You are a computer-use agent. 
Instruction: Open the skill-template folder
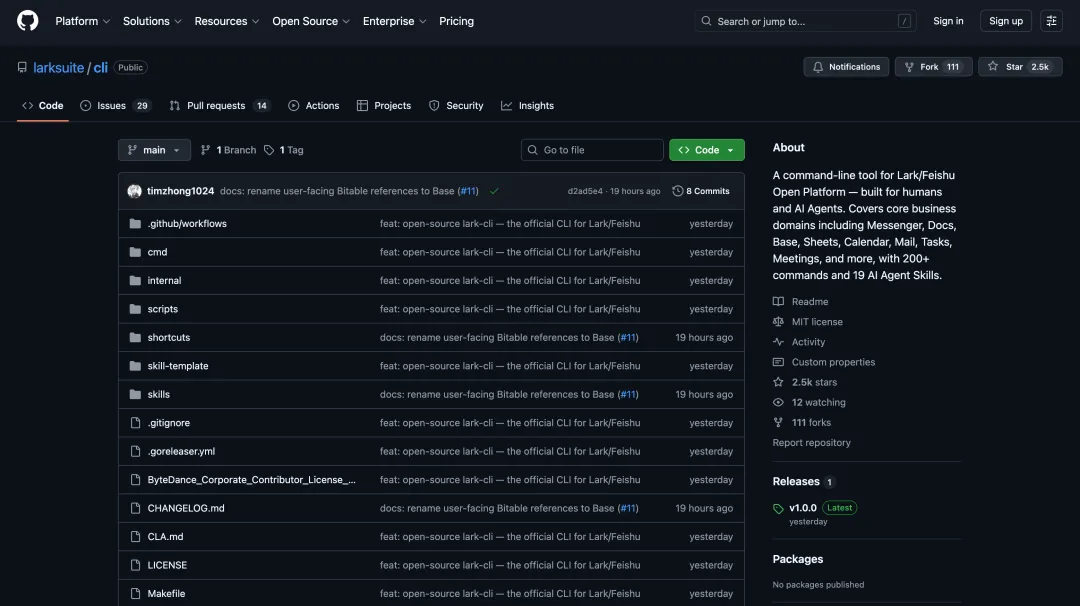coord(178,366)
